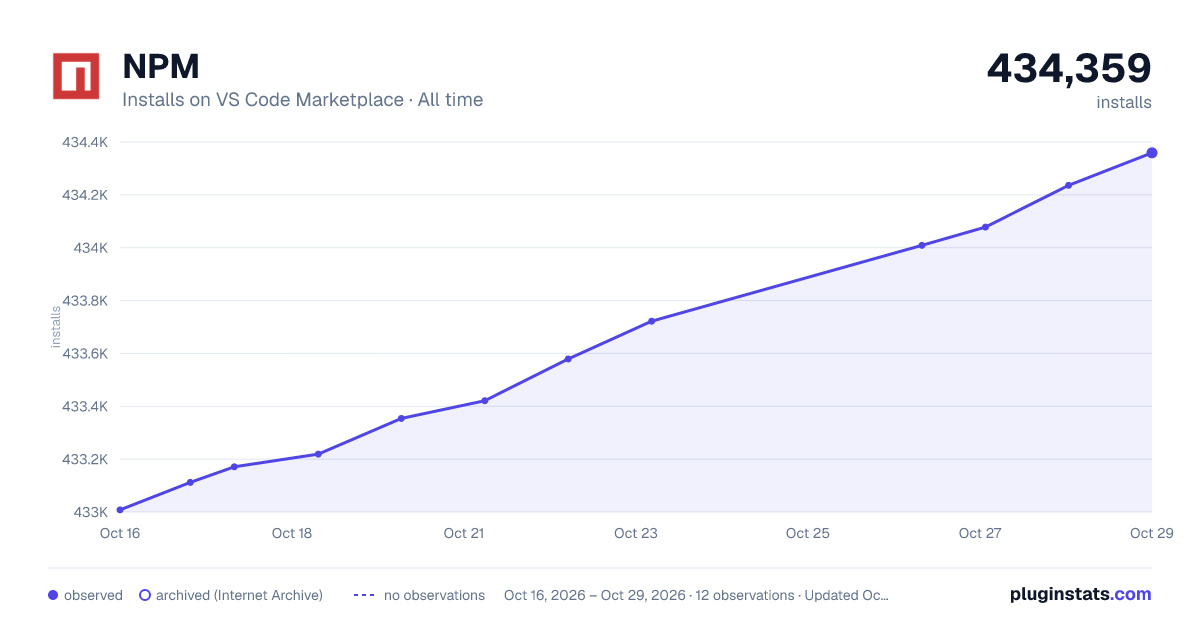Click 'Installs on VS Code Marketplace' subtitle
Image resolution: width=1200 pixels, height=630 pixels.
coord(263,100)
